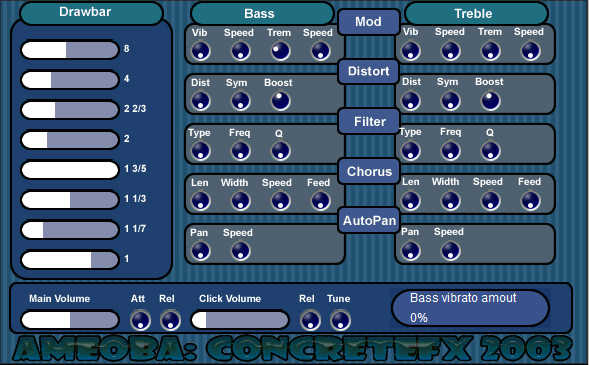Screen dimensions: 589x365
Task: Click the Bass chorus Feed knob
Action: click(320, 201)
